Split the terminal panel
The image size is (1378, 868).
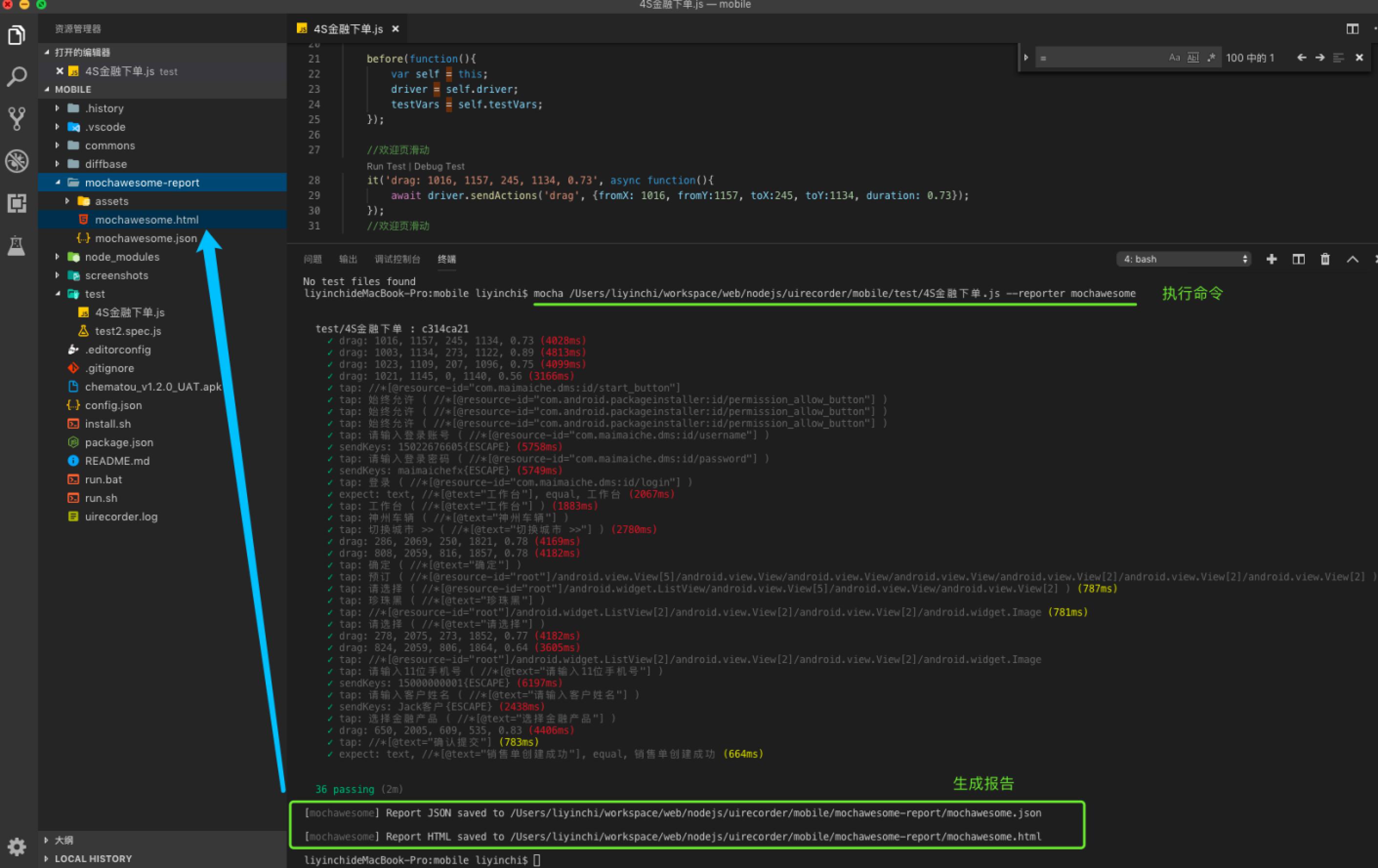tap(1298, 259)
